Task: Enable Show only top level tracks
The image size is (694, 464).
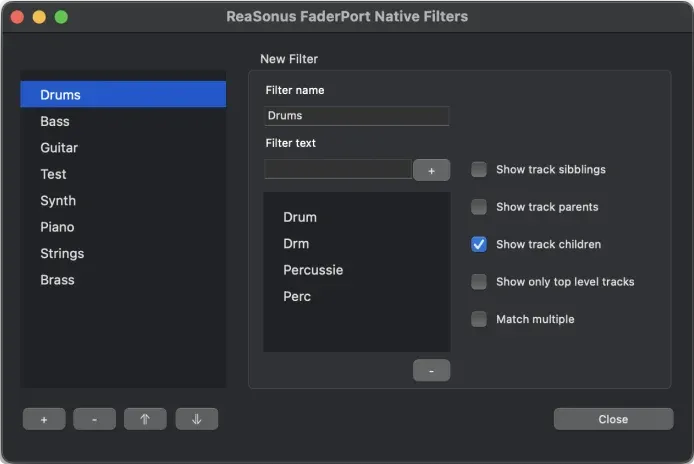Action: (x=479, y=282)
